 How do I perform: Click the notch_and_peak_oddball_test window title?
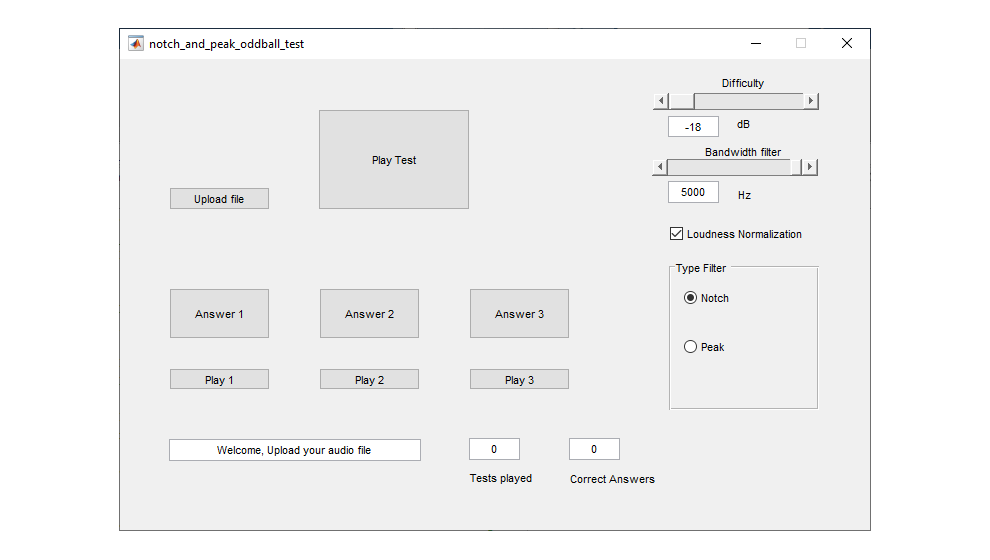click(x=227, y=44)
